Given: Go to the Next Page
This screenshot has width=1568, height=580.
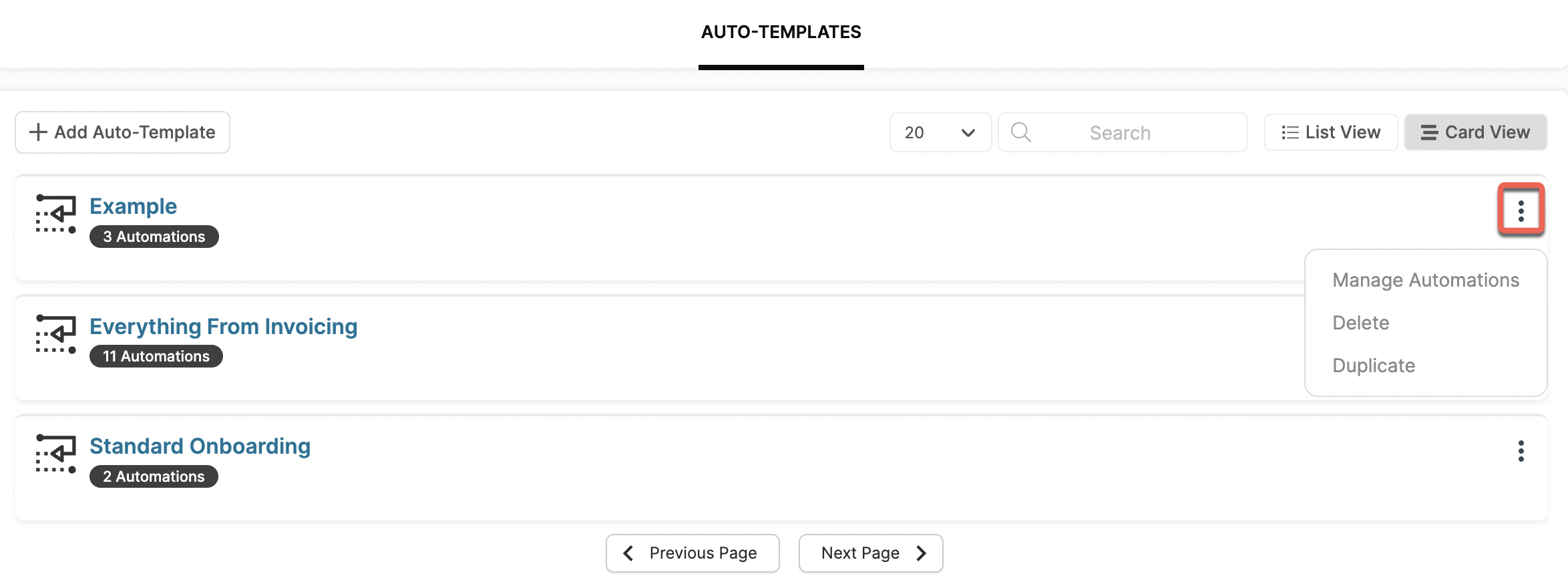Looking at the screenshot, I should click(871, 553).
